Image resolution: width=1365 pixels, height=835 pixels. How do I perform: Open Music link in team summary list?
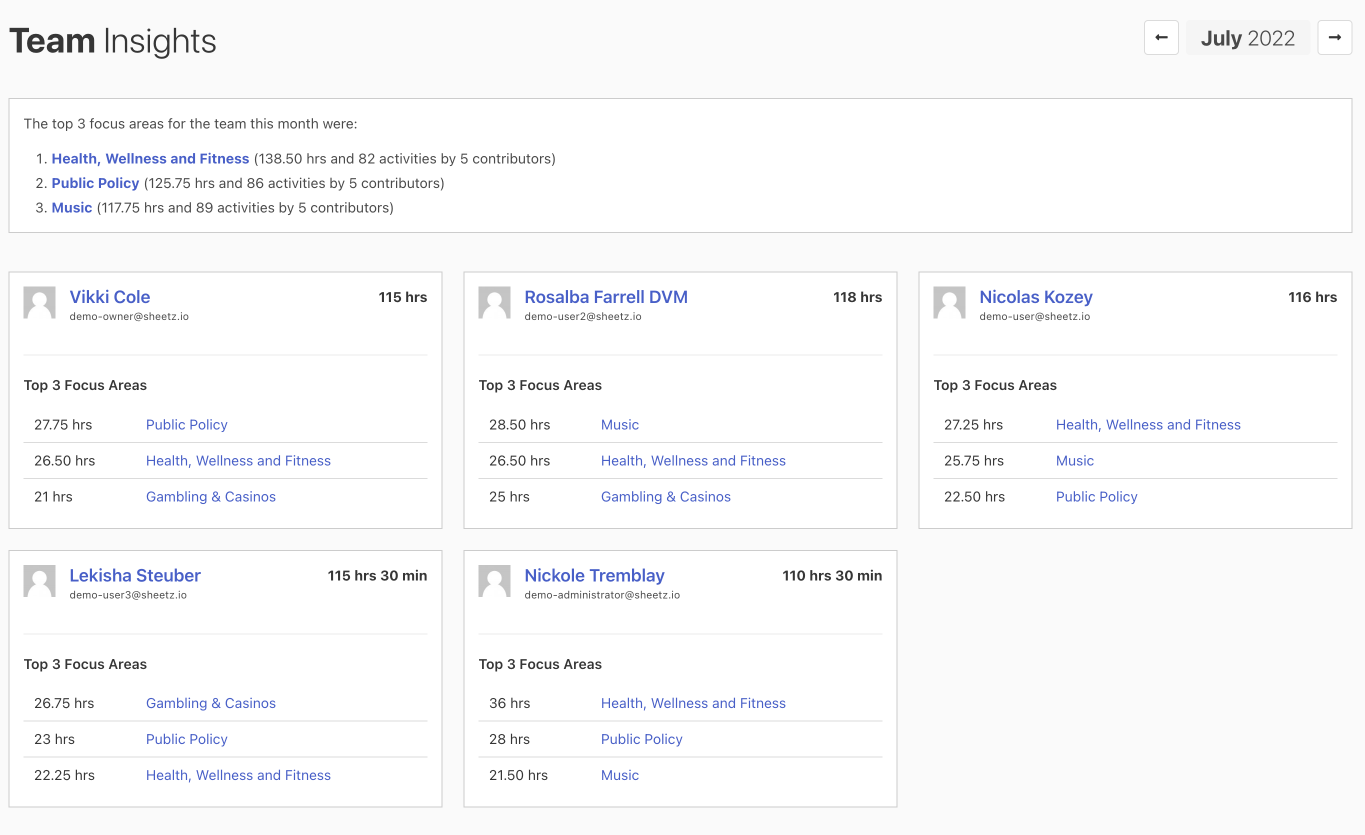coord(72,208)
